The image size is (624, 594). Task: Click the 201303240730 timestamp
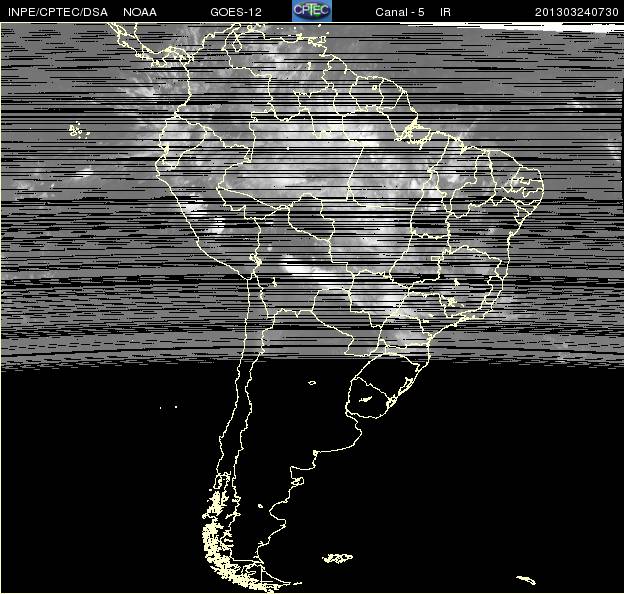577,12
